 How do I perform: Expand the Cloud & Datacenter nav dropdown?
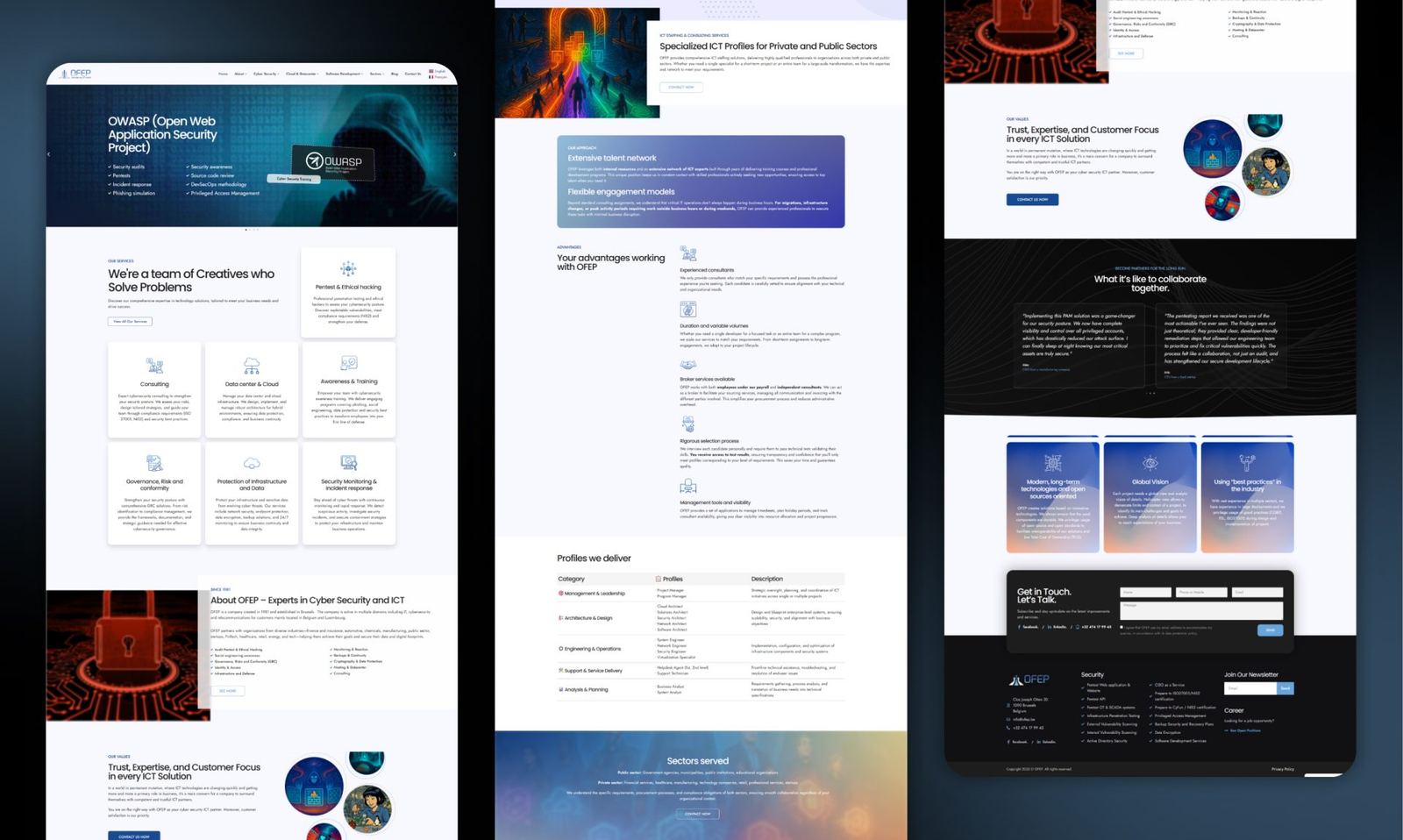pyautogui.click(x=302, y=74)
